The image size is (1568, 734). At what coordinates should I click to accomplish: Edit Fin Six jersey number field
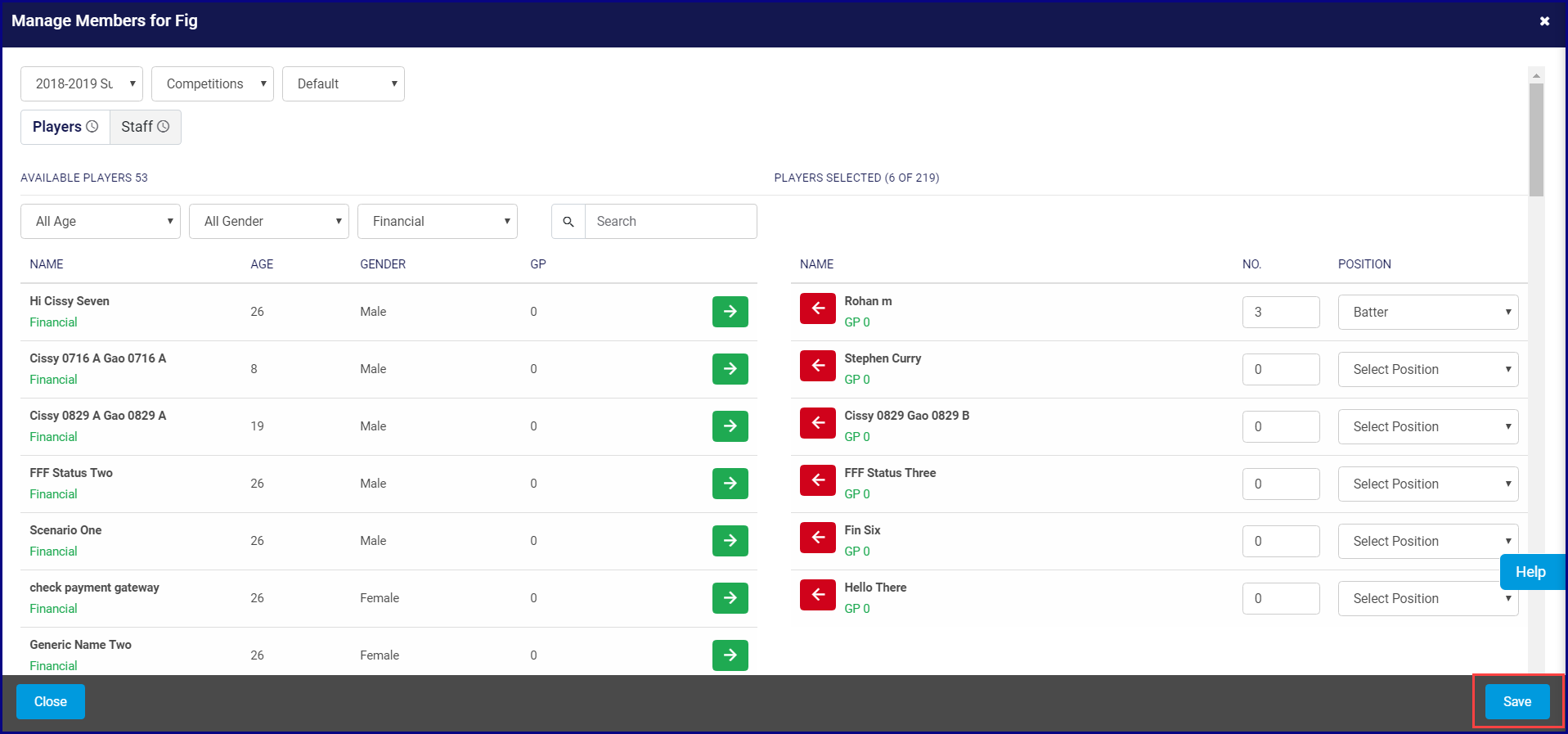pos(1281,542)
